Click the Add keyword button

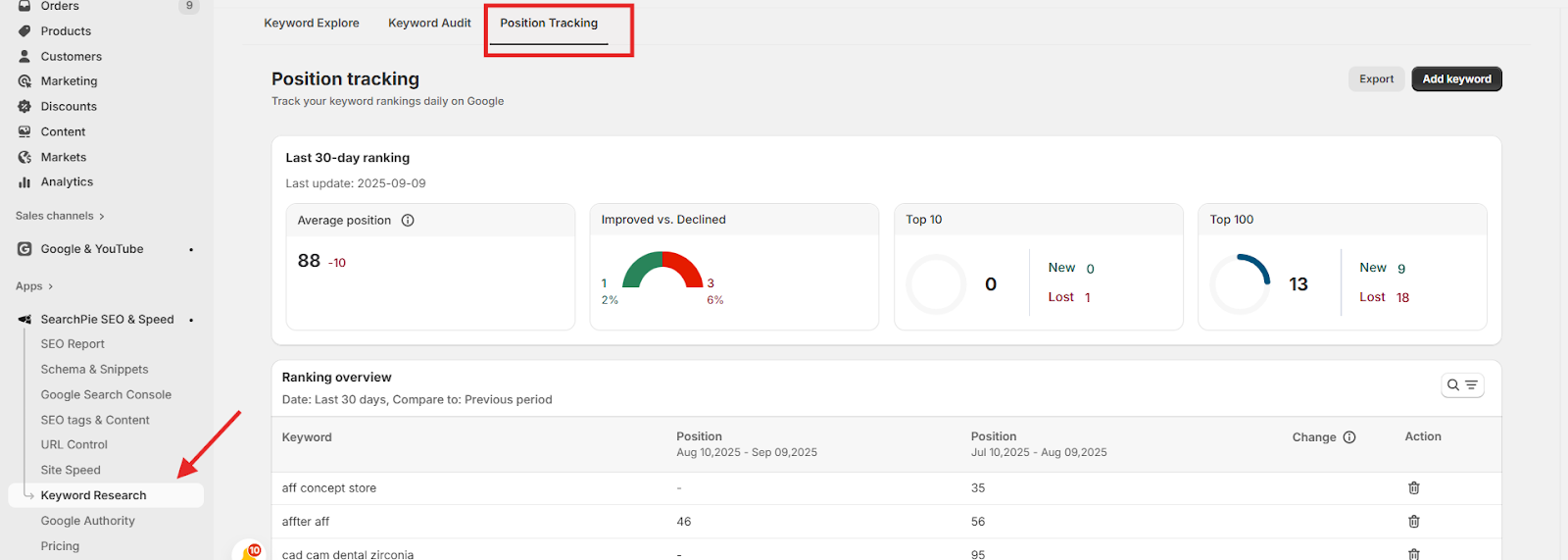coord(1456,79)
